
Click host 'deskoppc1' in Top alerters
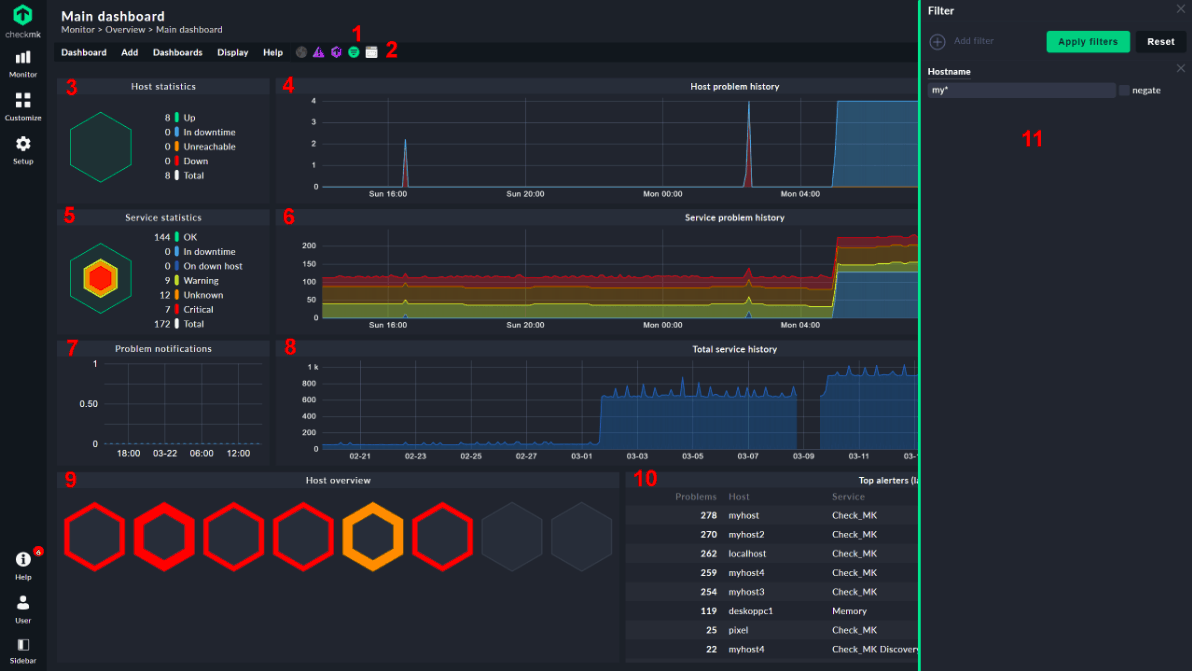750,611
